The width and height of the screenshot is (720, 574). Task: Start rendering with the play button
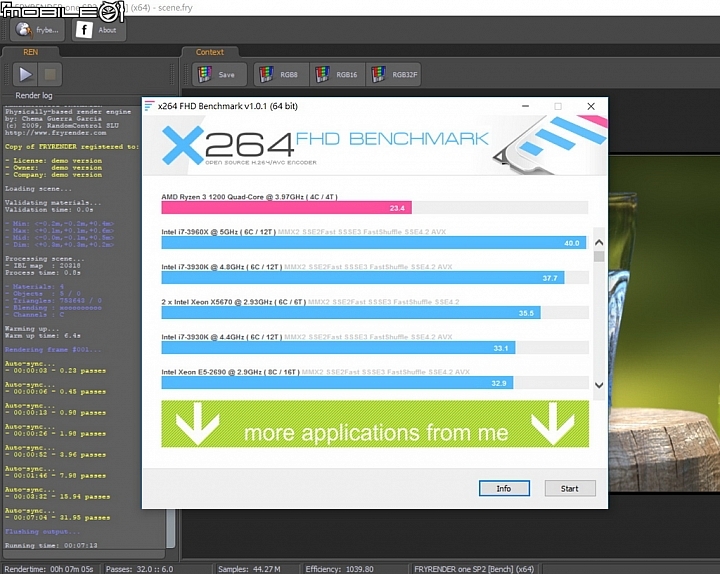[x=25, y=74]
